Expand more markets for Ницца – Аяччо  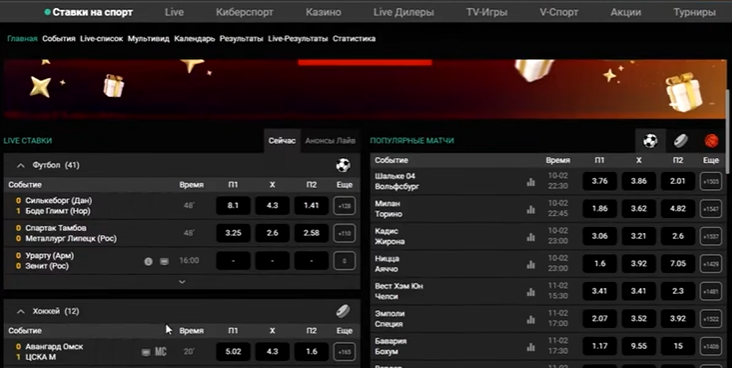tap(711, 264)
